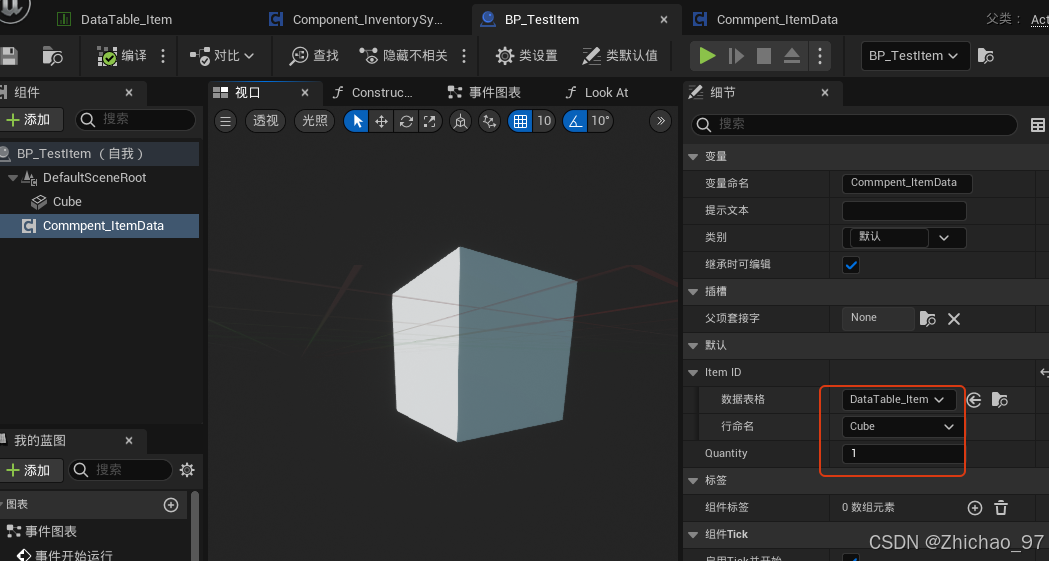
Task: Open the BP_TestItem debug object dropdown
Action: point(913,55)
